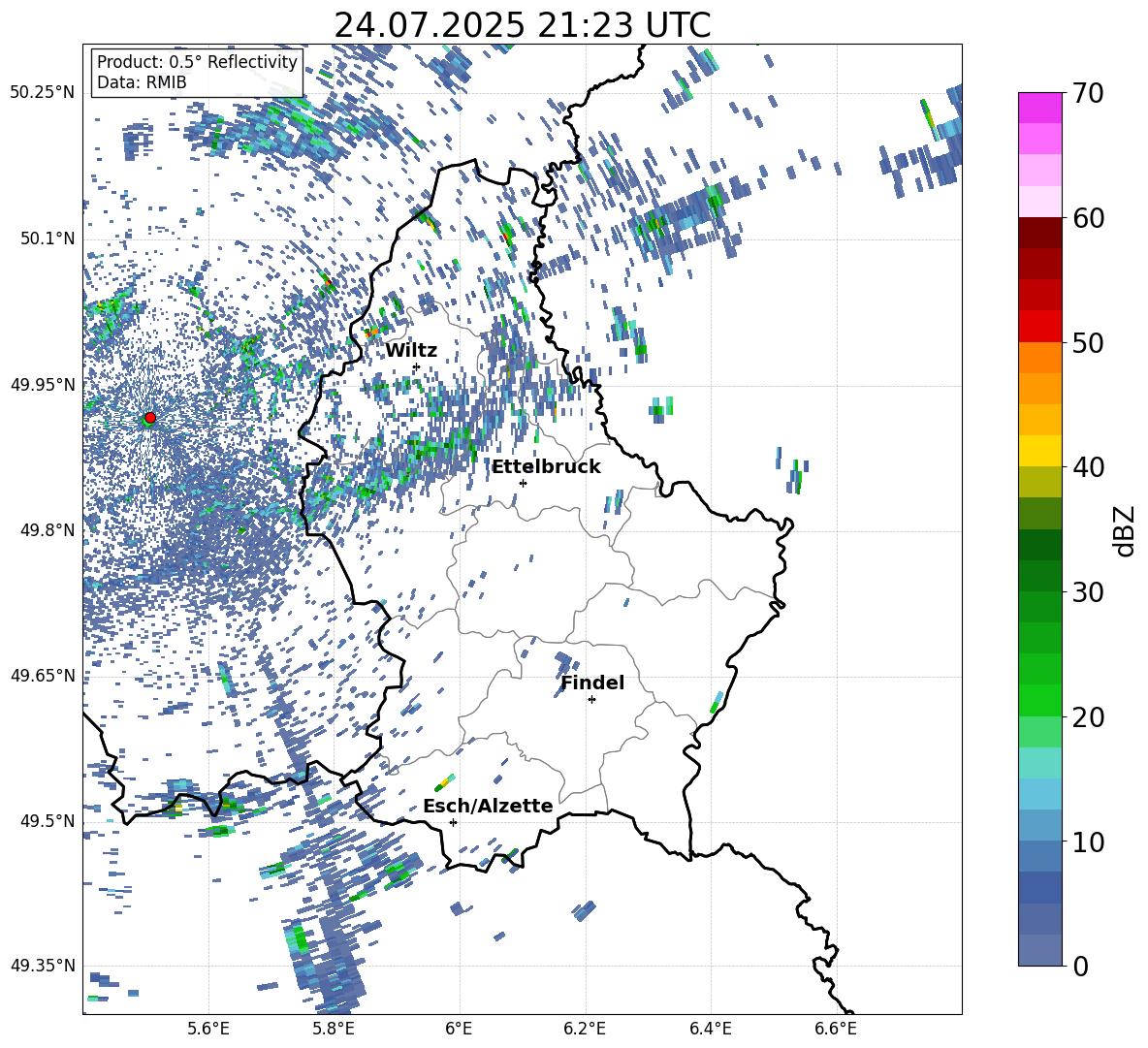Pick the light blue swatch above 10 dBZ
Image resolution: width=1148 pixels, height=1048 pixels.
(1039, 794)
